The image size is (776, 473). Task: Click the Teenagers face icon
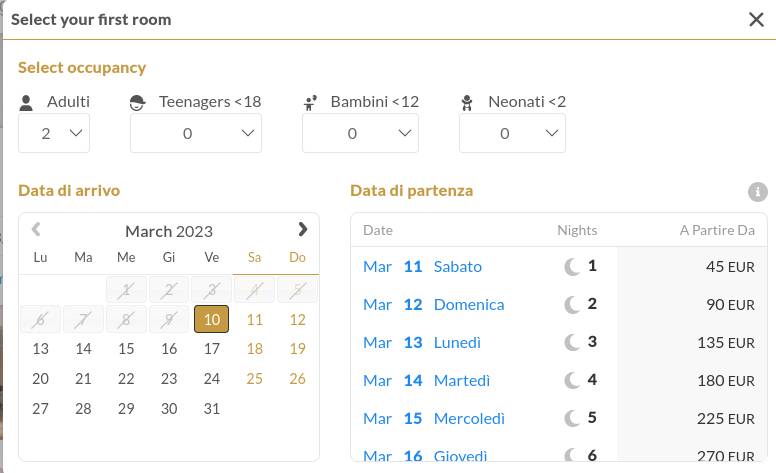click(x=137, y=103)
